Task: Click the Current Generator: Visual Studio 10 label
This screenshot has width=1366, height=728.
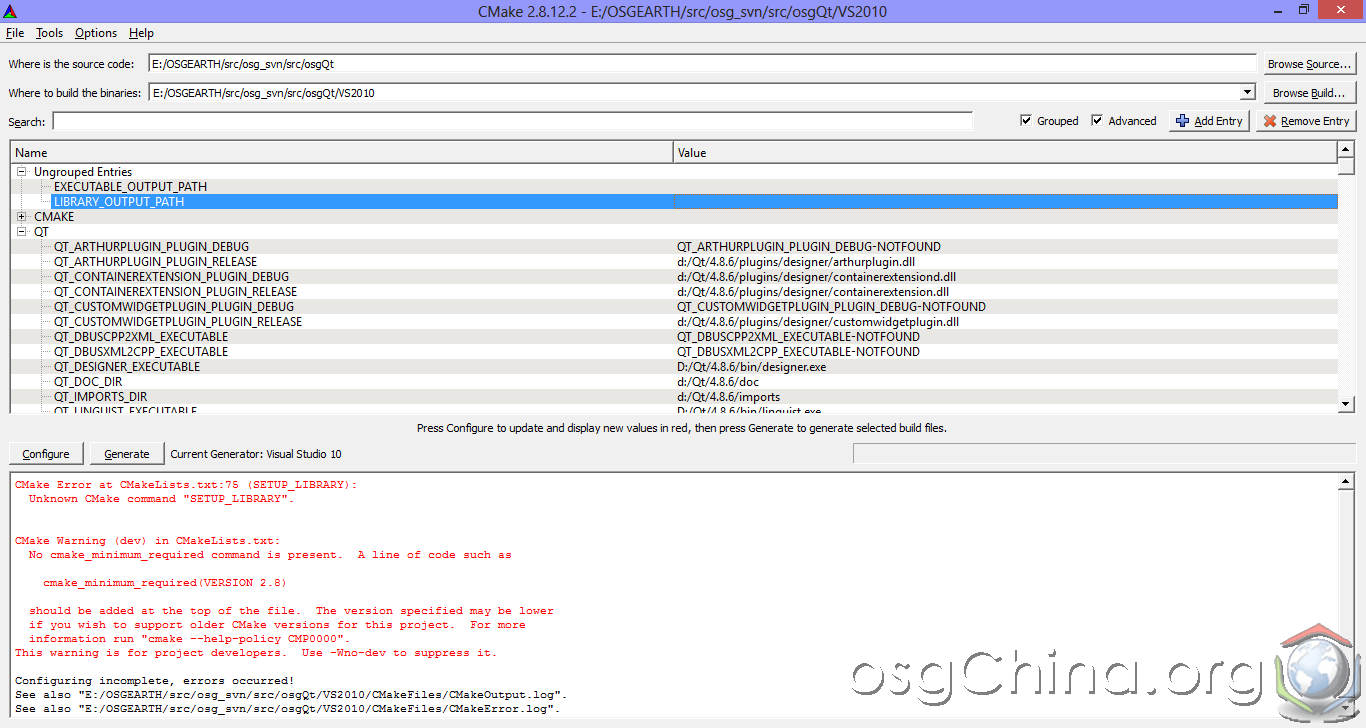Action: (256, 454)
